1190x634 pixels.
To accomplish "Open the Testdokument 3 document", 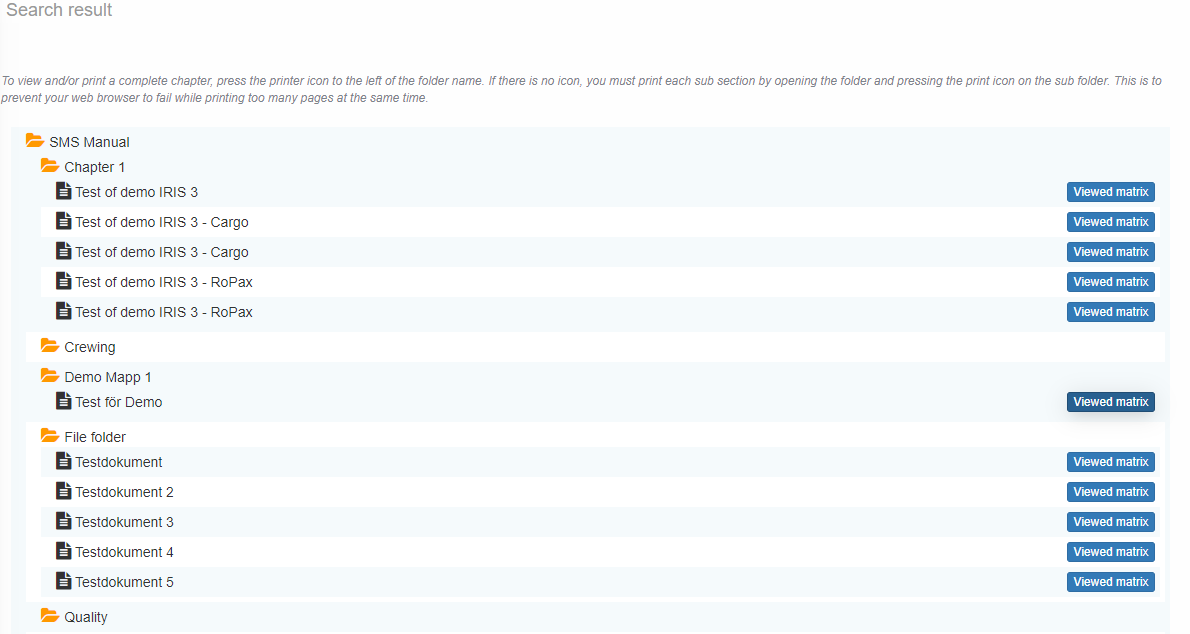I will 124,522.
